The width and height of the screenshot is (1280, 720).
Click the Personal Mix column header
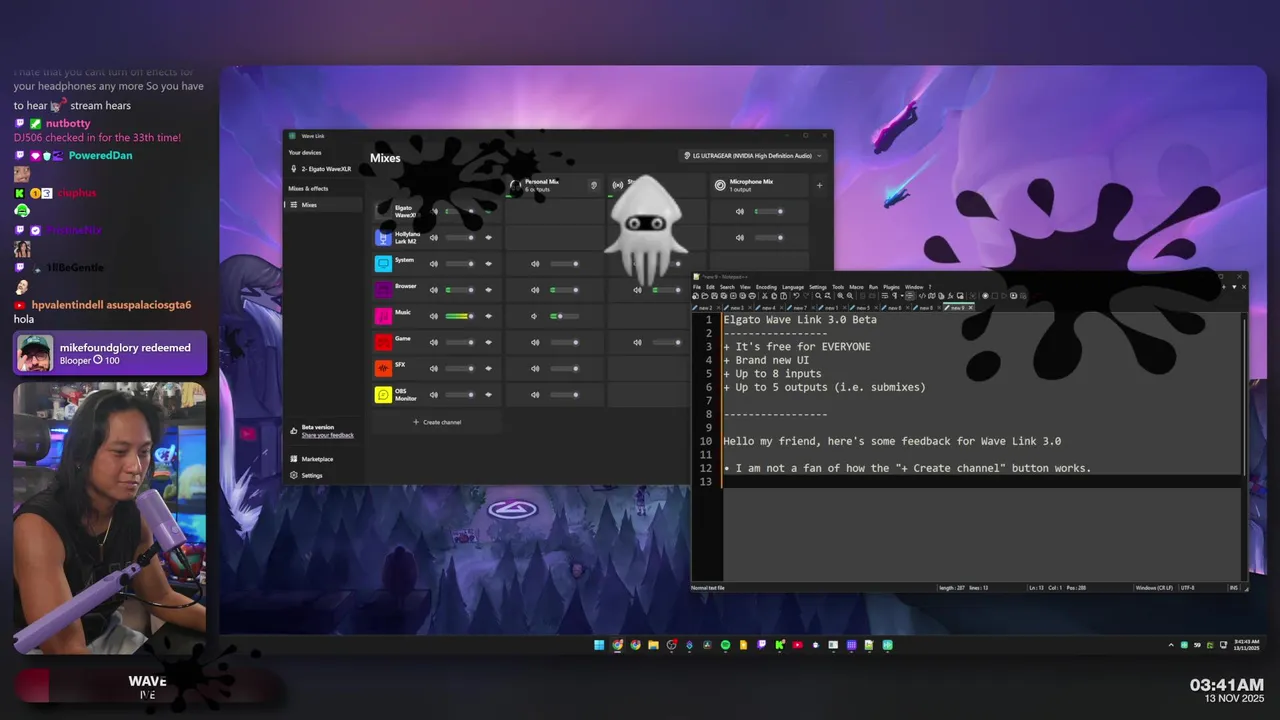click(554, 185)
